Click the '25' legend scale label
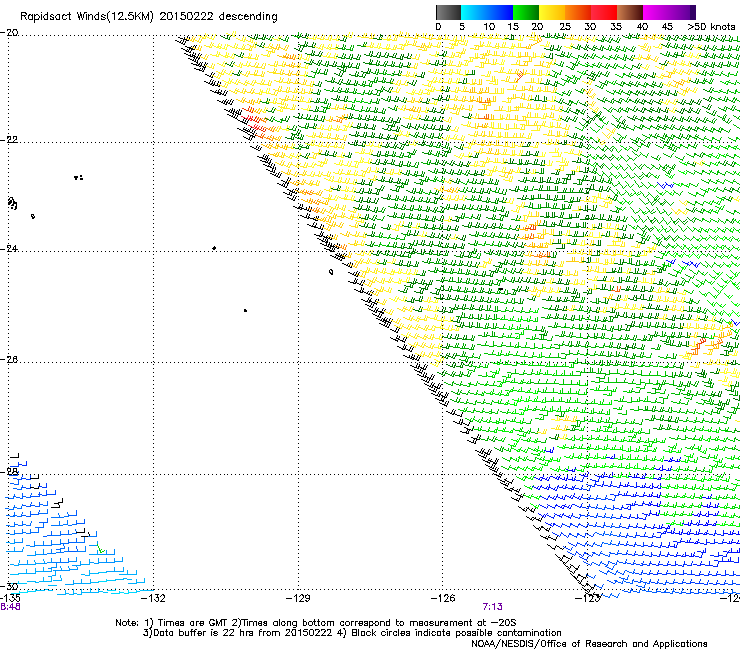This screenshot has height=650, width=740. (x=565, y=27)
